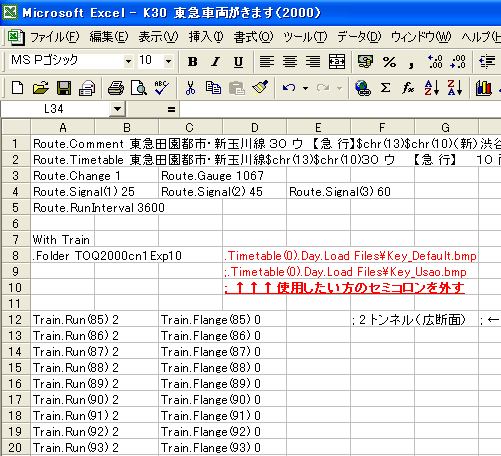Toggle Bold formatting
Viewport: 501px width, 456px height.
(193, 62)
